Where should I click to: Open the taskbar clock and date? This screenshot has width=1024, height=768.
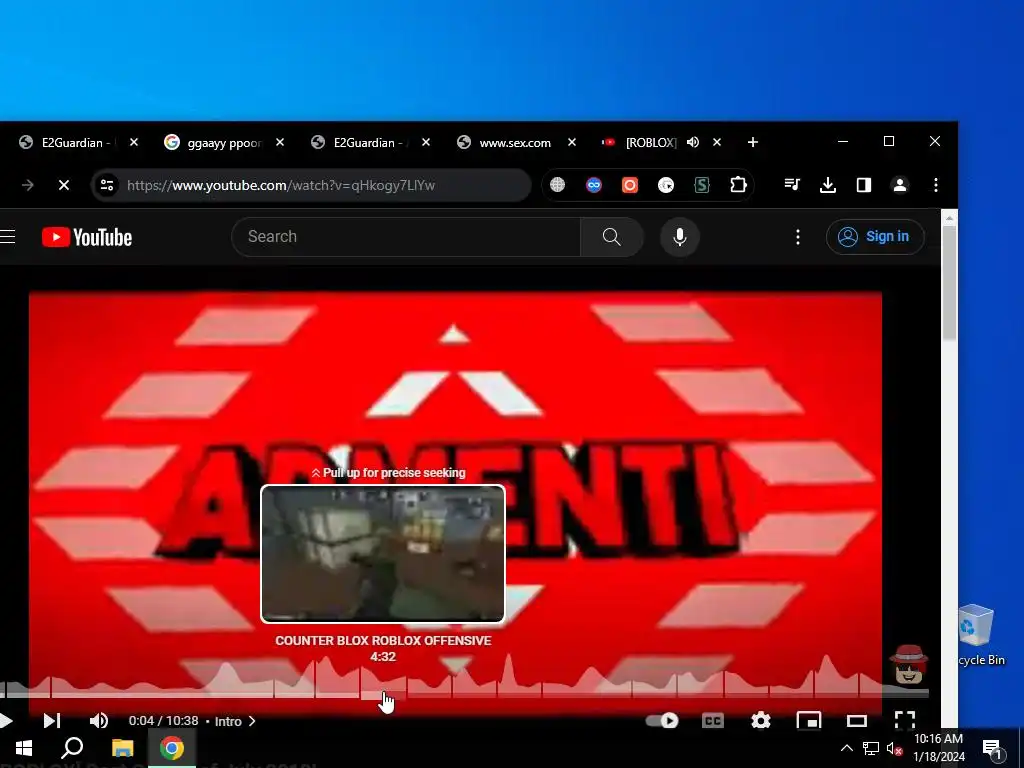point(938,748)
